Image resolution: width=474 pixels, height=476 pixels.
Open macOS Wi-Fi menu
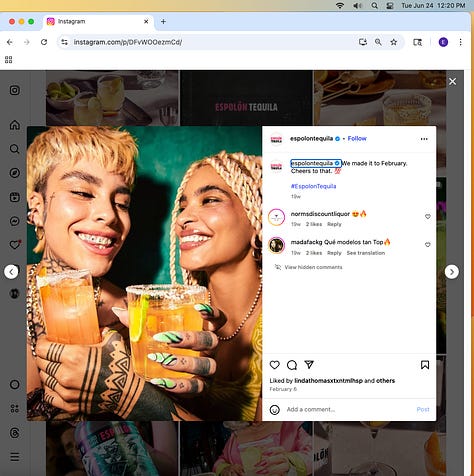pos(340,5)
